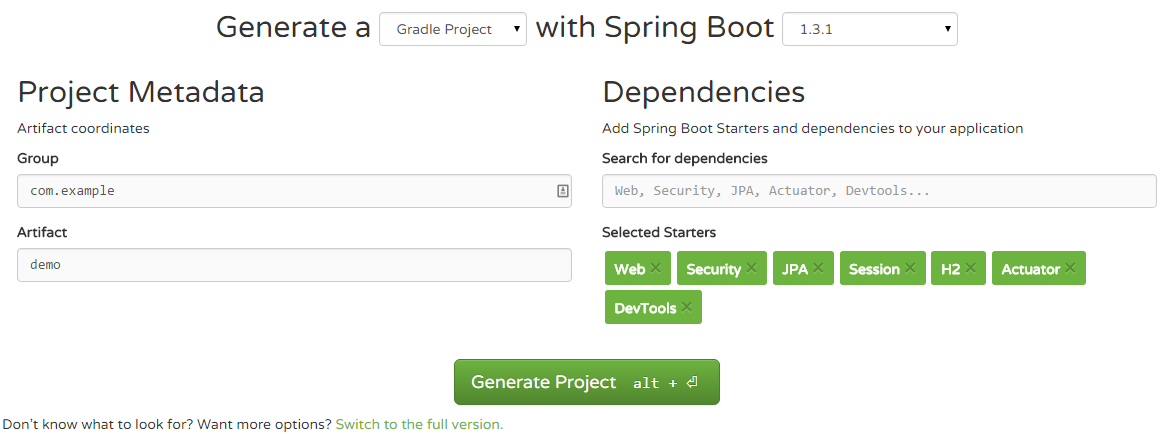Image resolution: width=1169 pixels, height=434 pixels.
Task: Click the Selected Starters label
Action: click(659, 232)
